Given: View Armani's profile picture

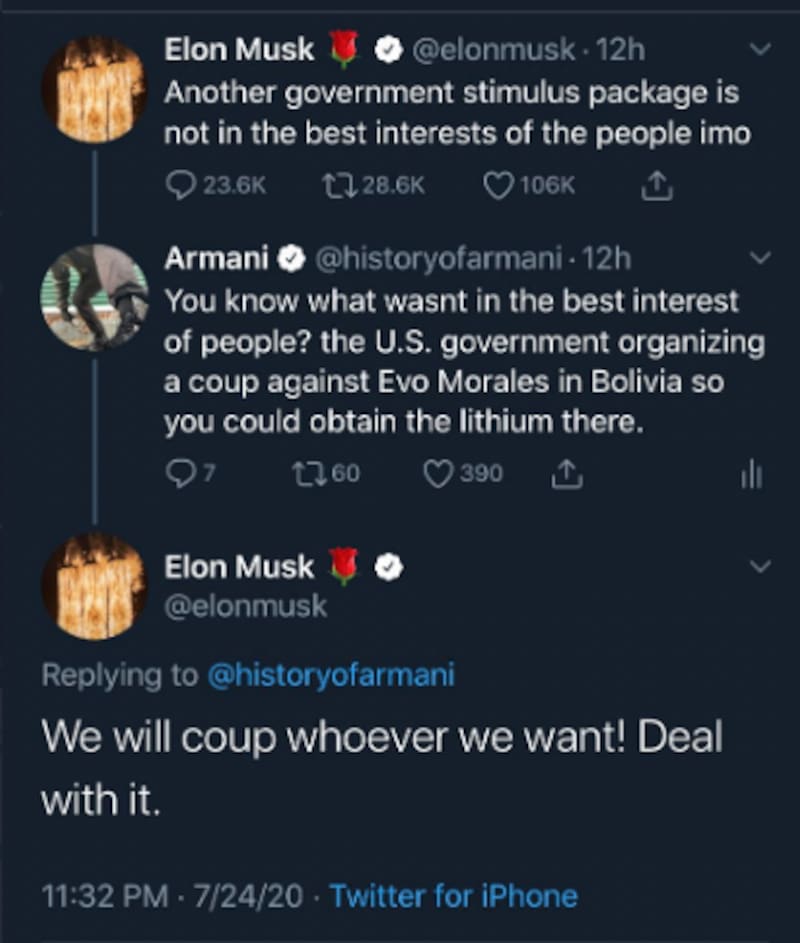Looking at the screenshot, I should (94, 297).
